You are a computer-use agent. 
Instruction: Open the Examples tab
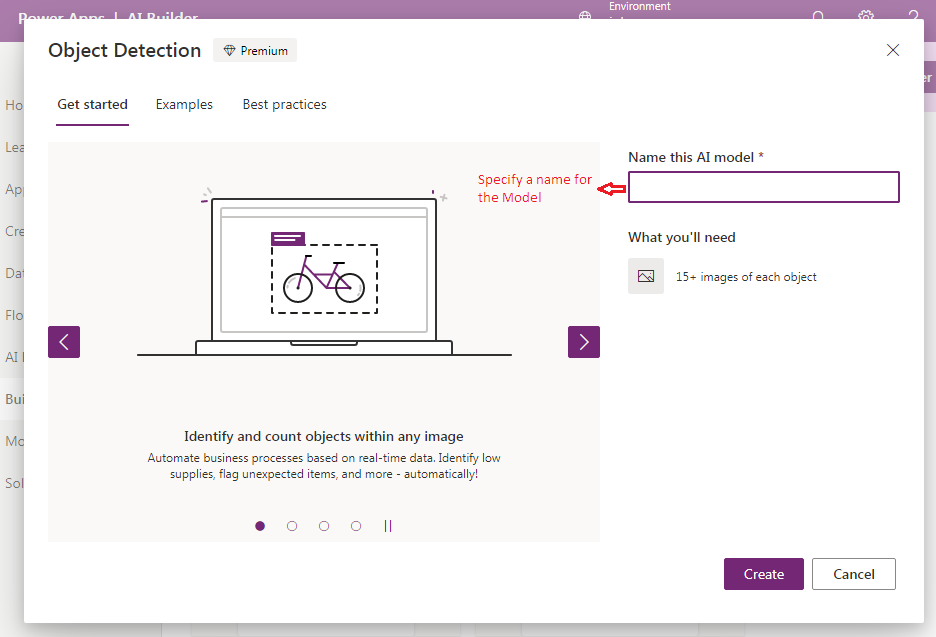click(x=184, y=104)
